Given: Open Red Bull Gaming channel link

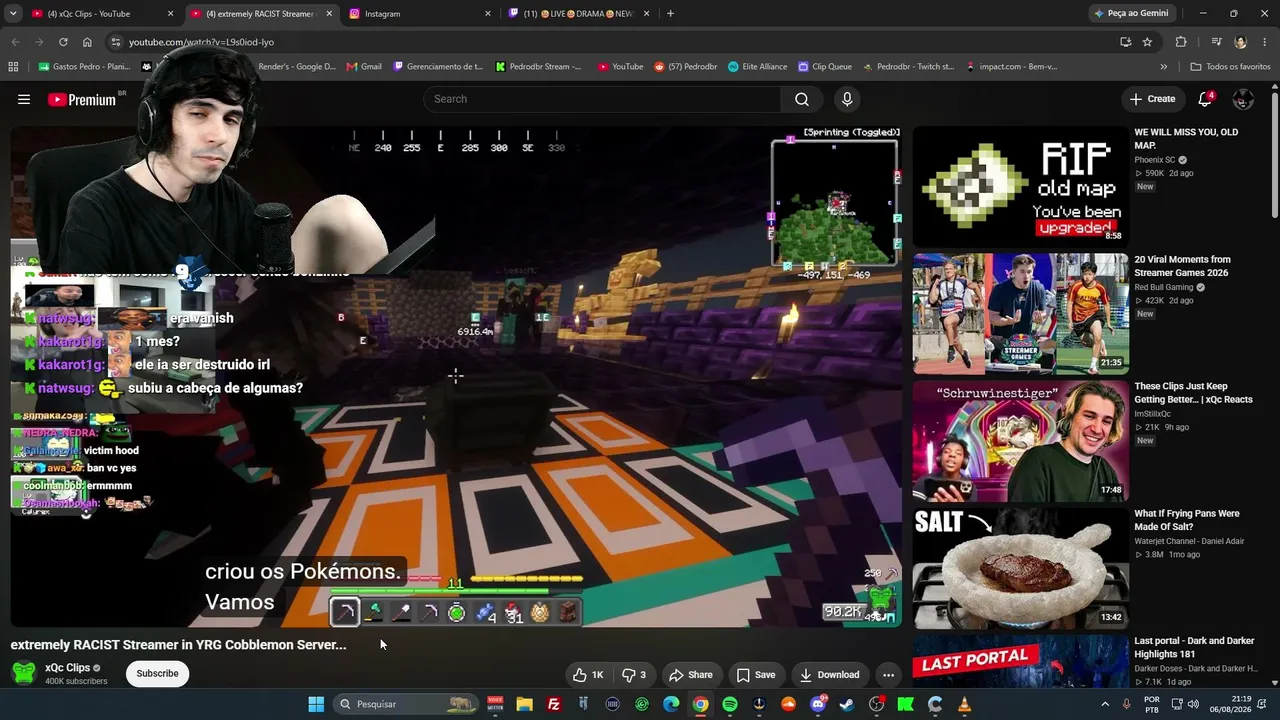Looking at the screenshot, I should [x=1164, y=287].
